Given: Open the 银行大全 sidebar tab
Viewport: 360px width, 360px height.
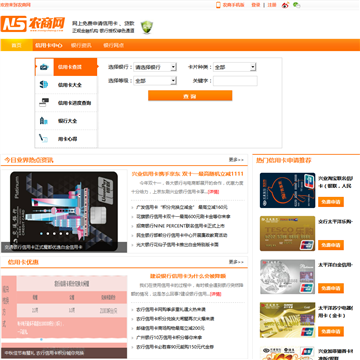Looking at the screenshot, I should pos(66,121).
